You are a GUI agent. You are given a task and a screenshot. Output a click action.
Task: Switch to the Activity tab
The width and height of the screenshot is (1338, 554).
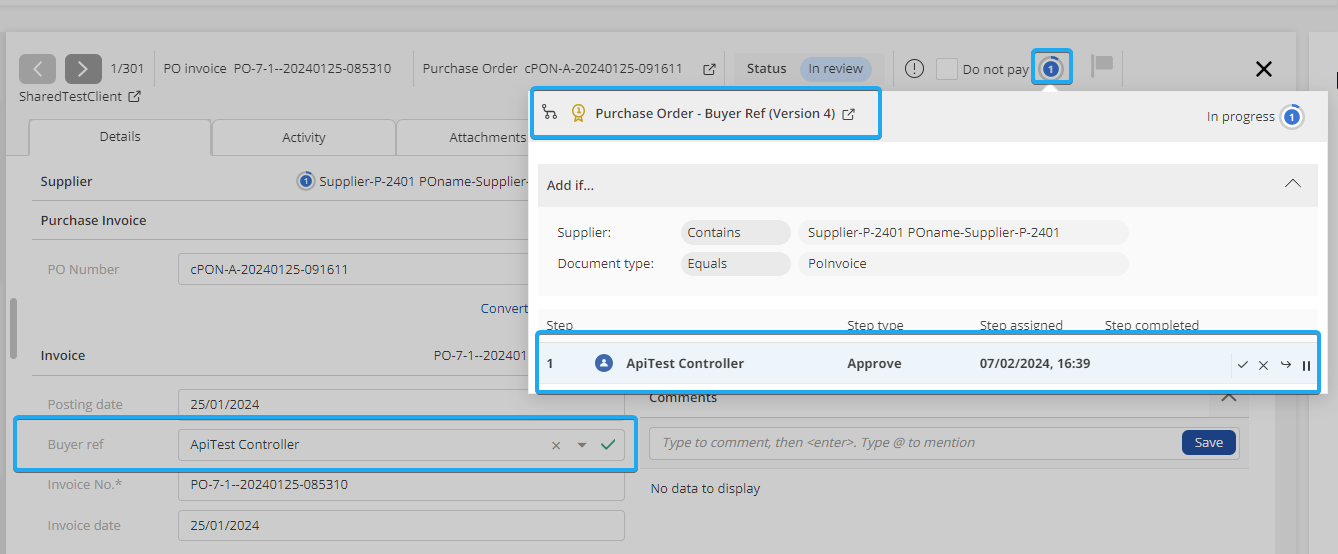click(x=303, y=138)
